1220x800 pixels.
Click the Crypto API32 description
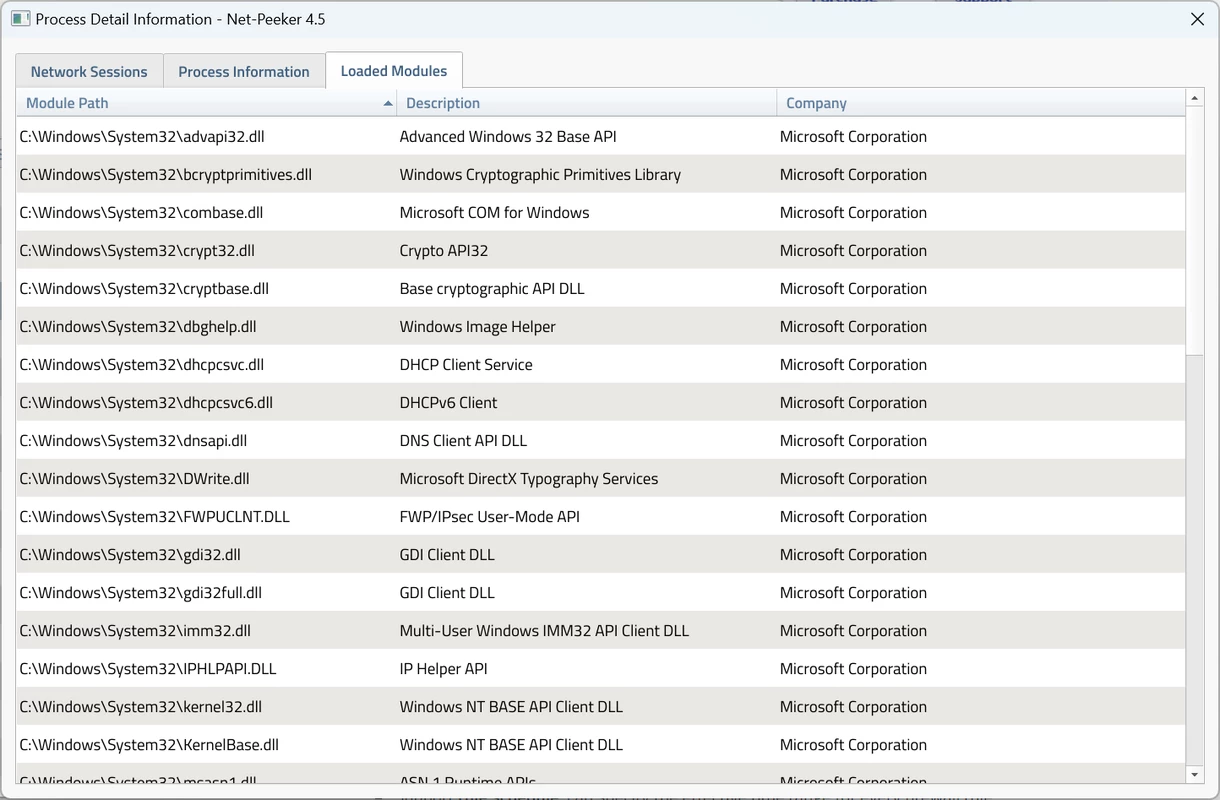[444, 251]
